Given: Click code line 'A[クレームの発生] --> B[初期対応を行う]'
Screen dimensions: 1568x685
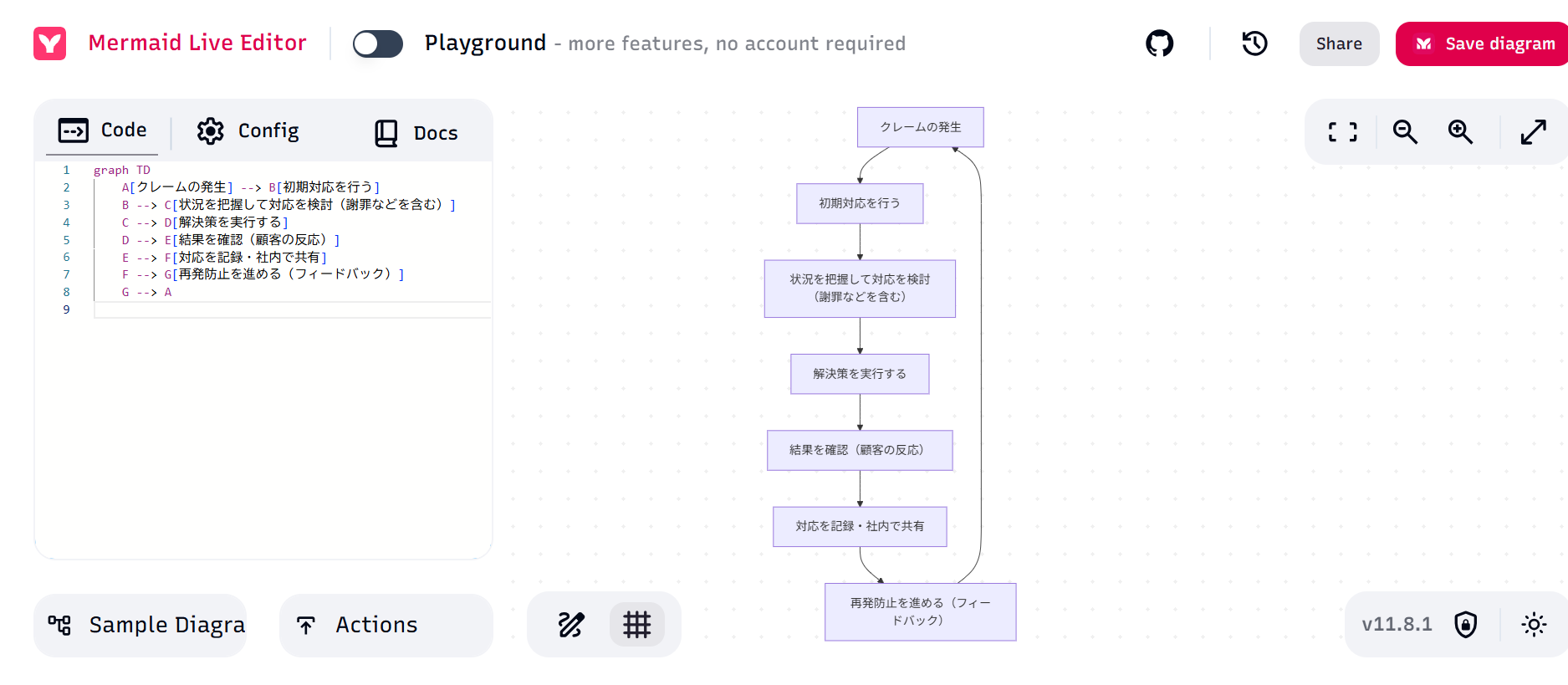Looking at the screenshot, I should [x=251, y=187].
